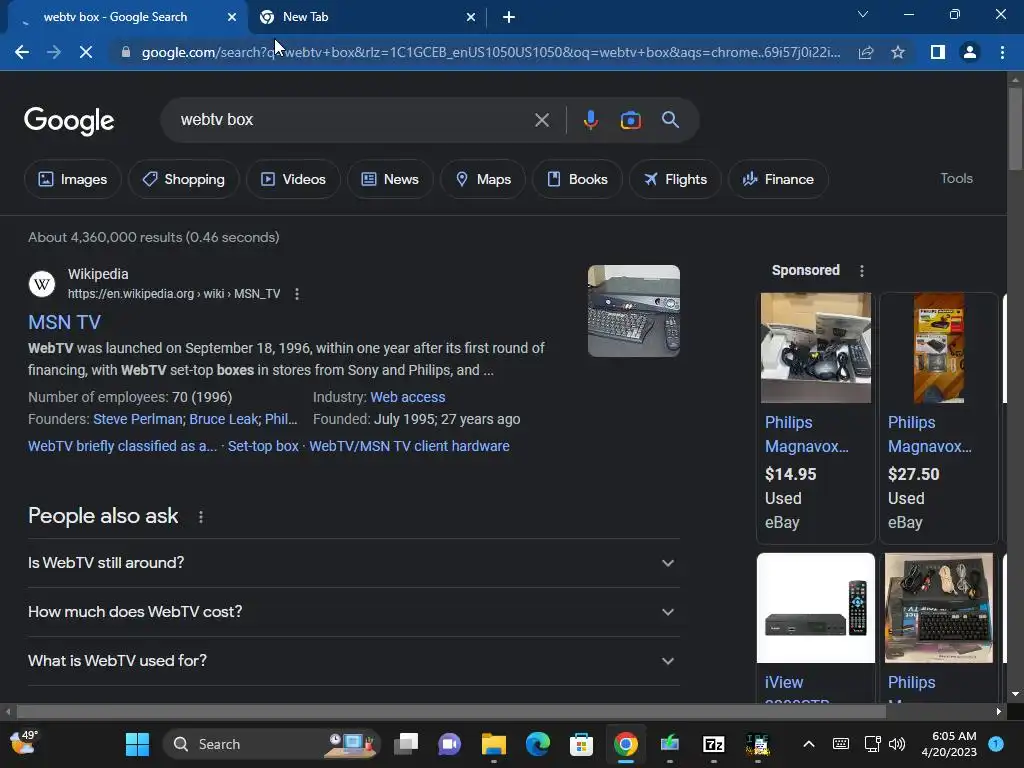Launch the chat app on the taskbar
1024x768 pixels.
point(449,744)
